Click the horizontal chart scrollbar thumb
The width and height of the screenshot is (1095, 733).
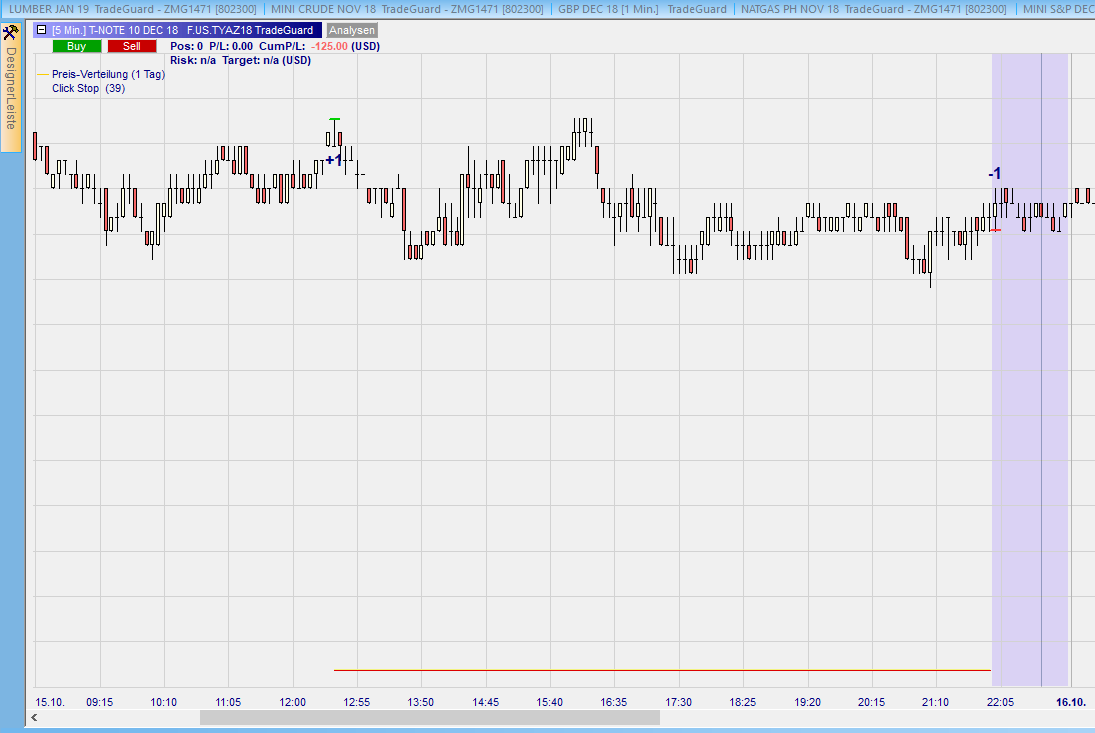tap(429, 717)
